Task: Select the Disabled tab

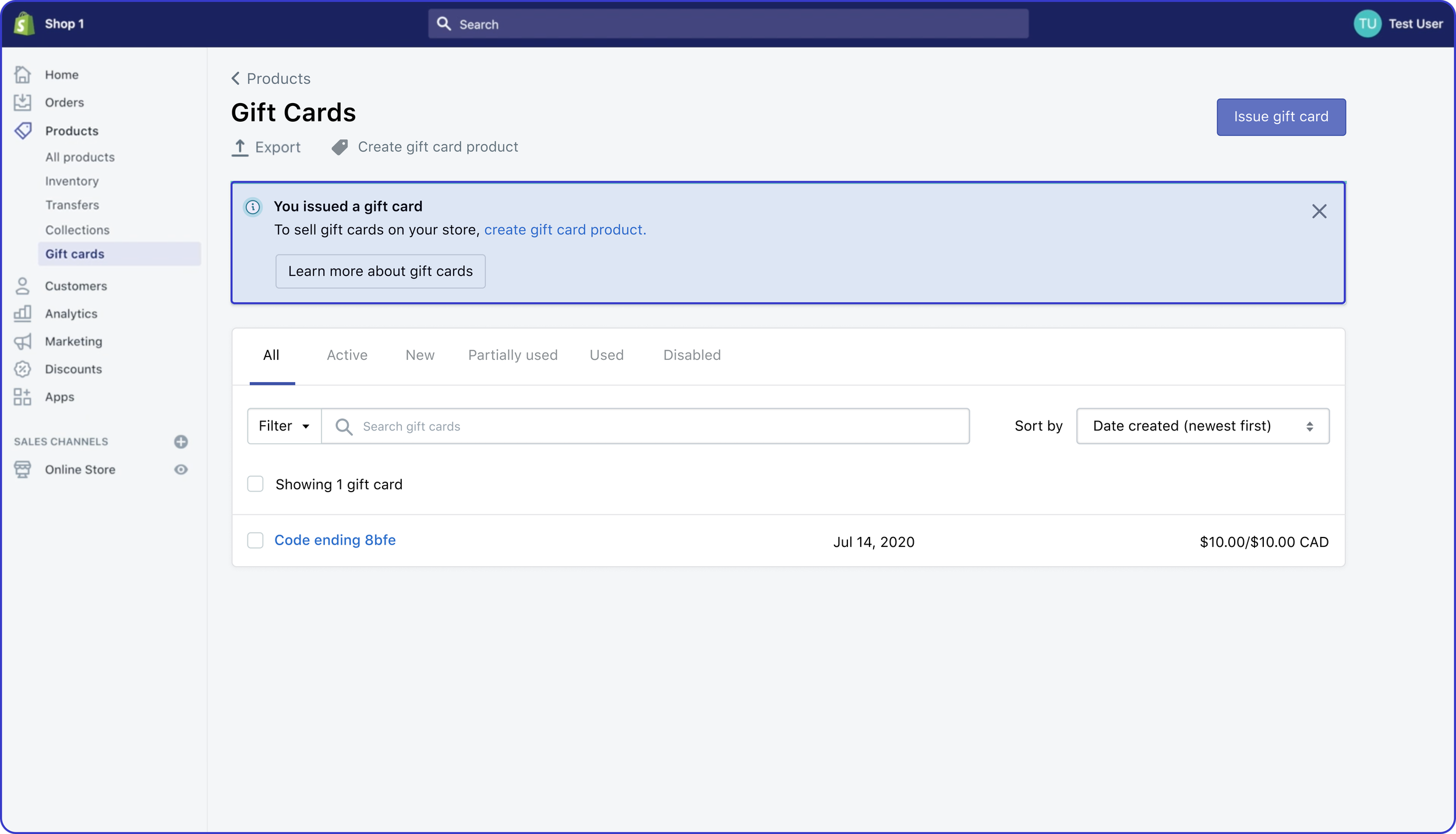Action: click(x=692, y=355)
